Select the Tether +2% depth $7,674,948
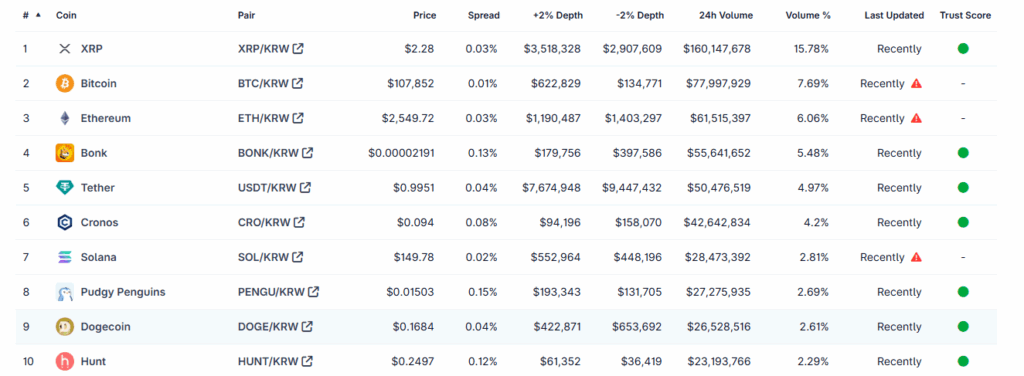 [551, 187]
